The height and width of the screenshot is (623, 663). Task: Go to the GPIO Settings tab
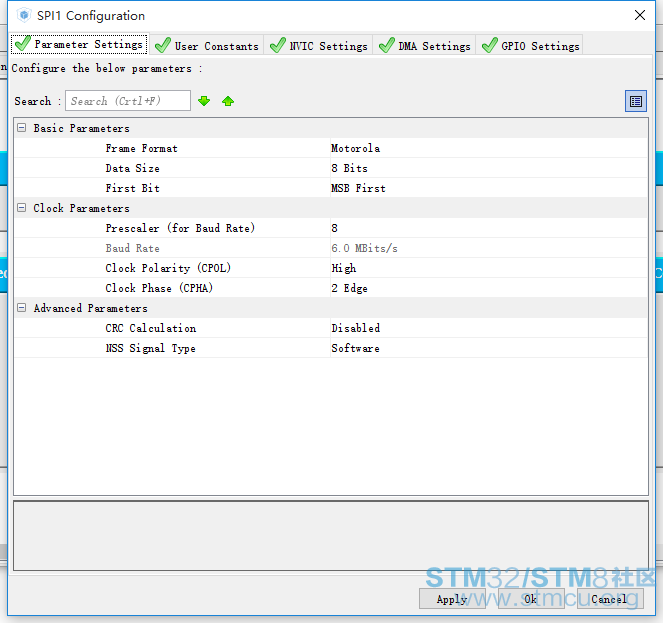click(530, 45)
